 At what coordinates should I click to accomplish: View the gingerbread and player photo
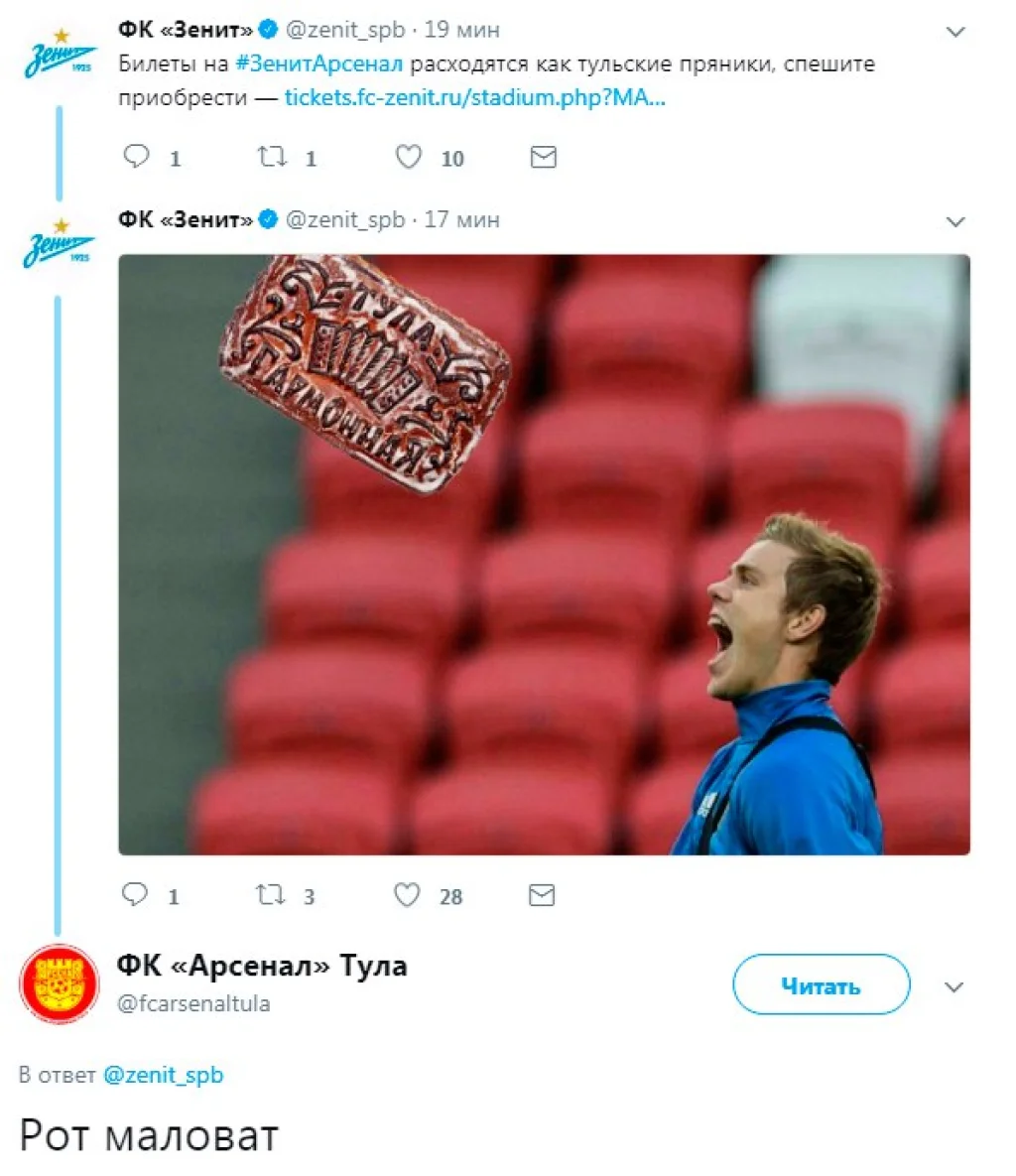[x=544, y=554]
